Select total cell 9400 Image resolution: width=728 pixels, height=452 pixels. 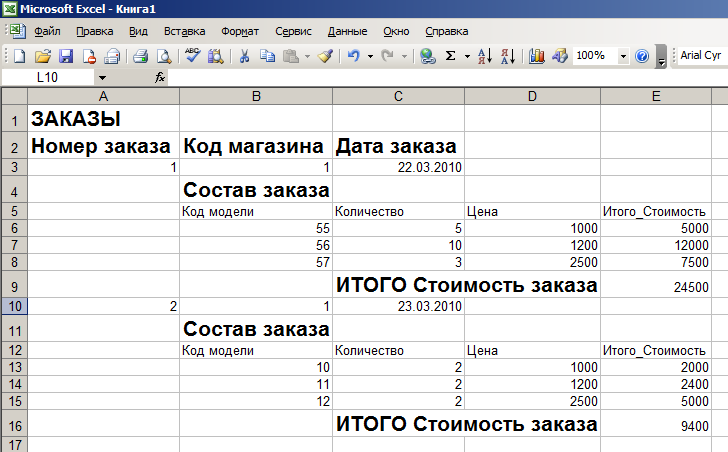656,424
